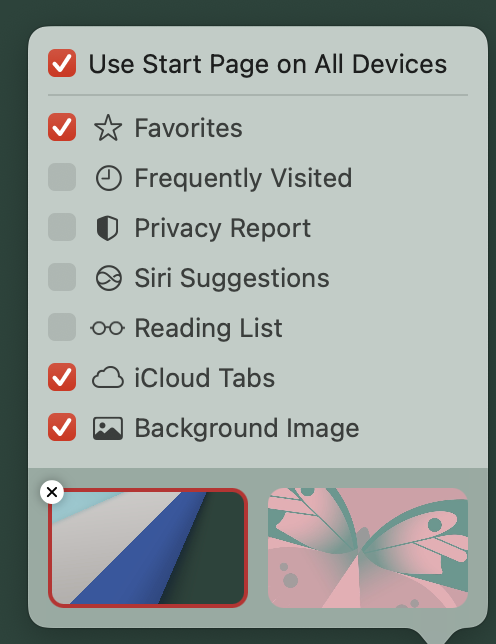
Task: Disable the Favorites checkbox
Action: (x=62, y=127)
